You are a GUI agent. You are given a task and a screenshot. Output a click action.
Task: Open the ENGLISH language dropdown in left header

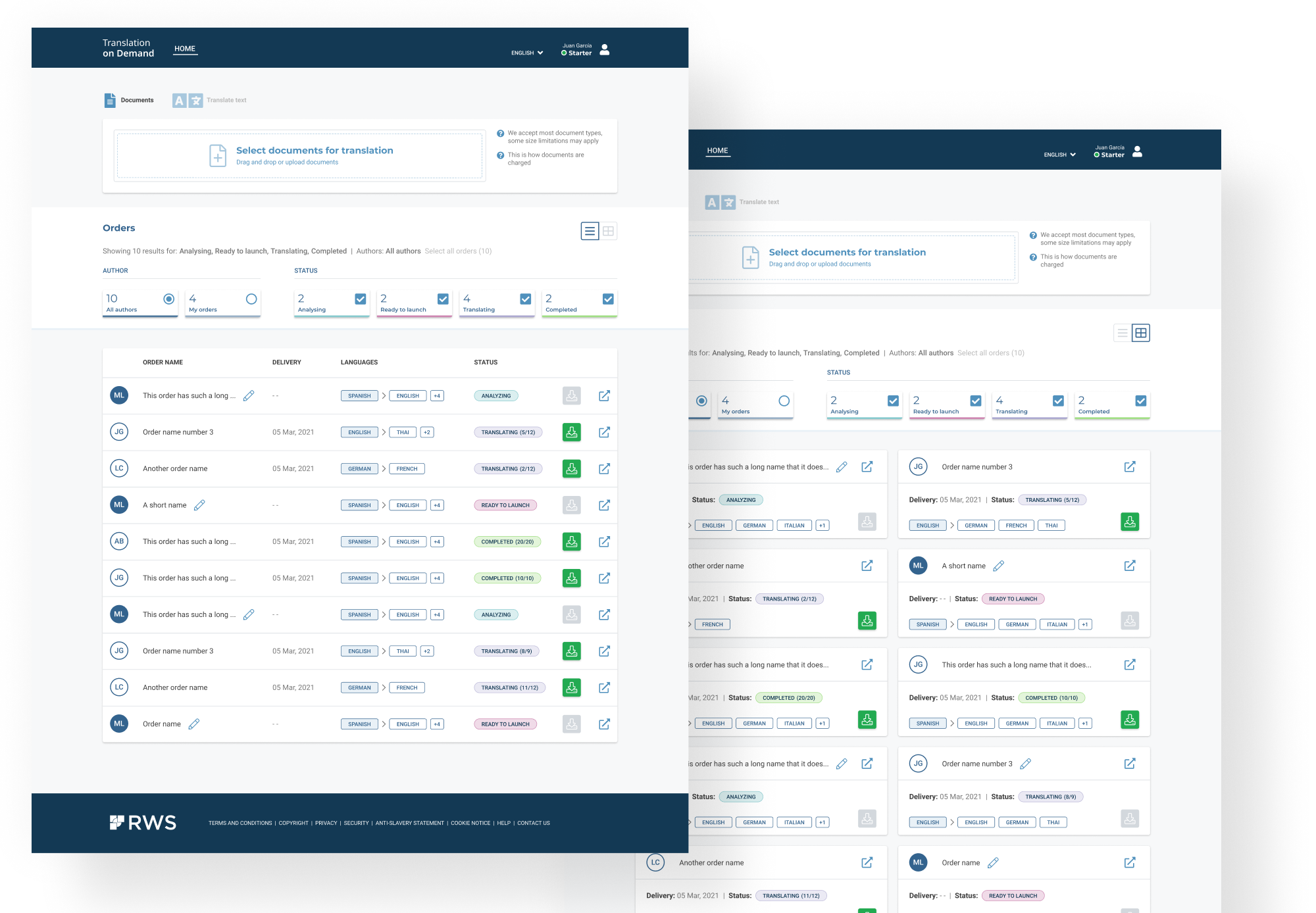pyautogui.click(x=527, y=53)
